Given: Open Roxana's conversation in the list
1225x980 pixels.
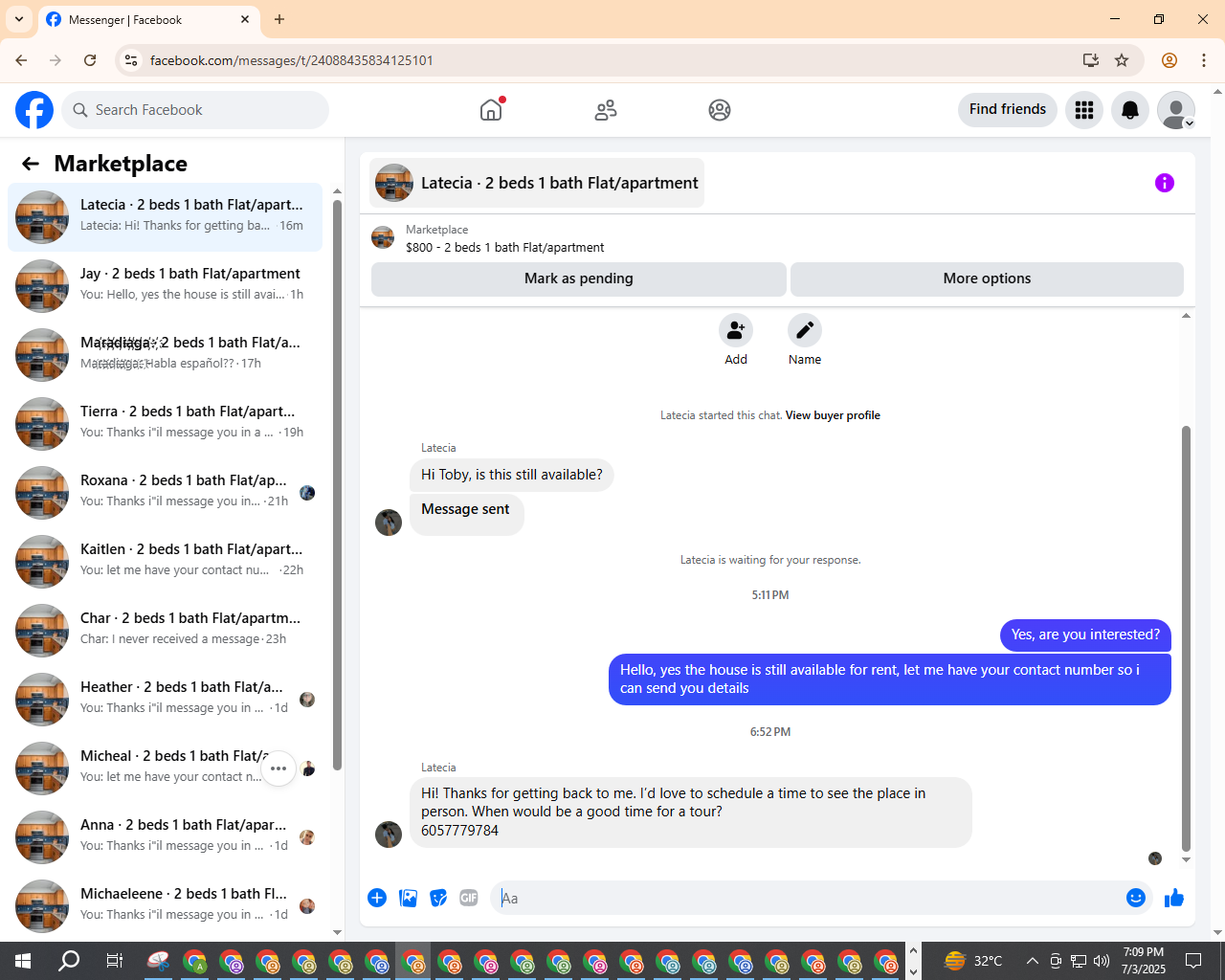Looking at the screenshot, I should click(166, 493).
